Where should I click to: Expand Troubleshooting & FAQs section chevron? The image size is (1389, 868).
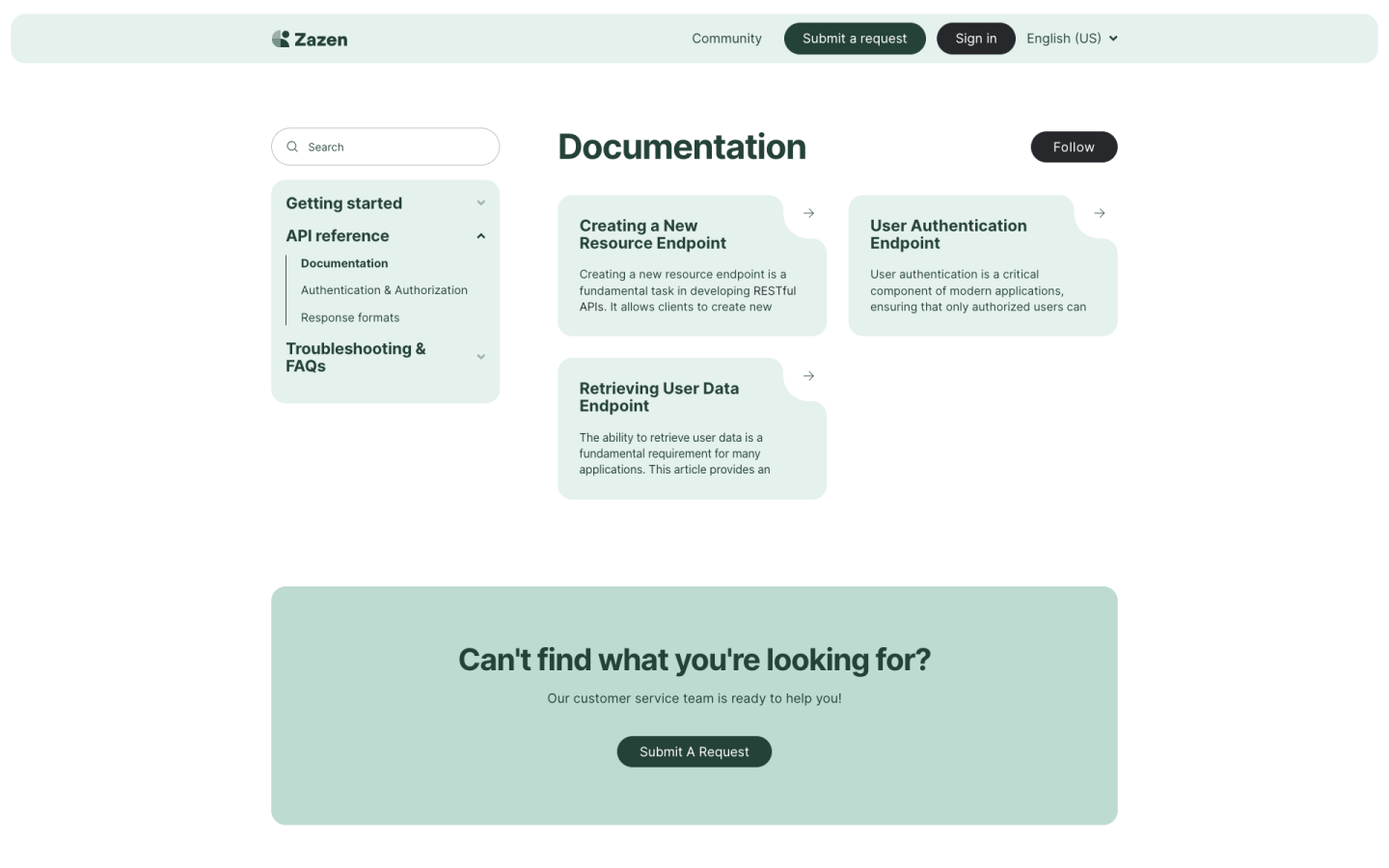pyautogui.click(x=480, y=357)
